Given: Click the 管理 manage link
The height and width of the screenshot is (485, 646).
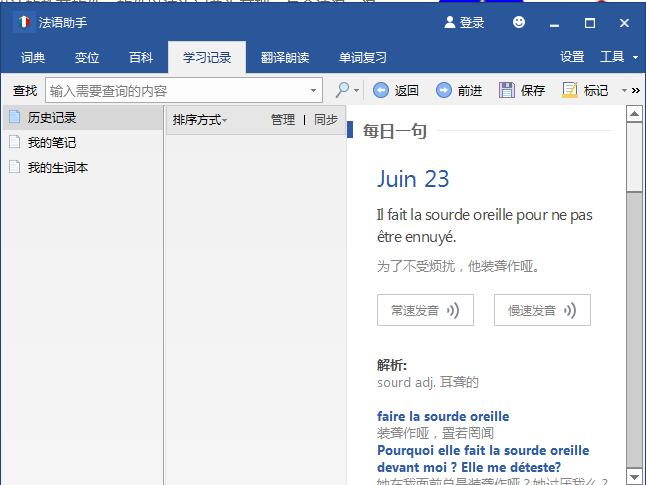Looking at the screenshot, I should click(282, 120).
